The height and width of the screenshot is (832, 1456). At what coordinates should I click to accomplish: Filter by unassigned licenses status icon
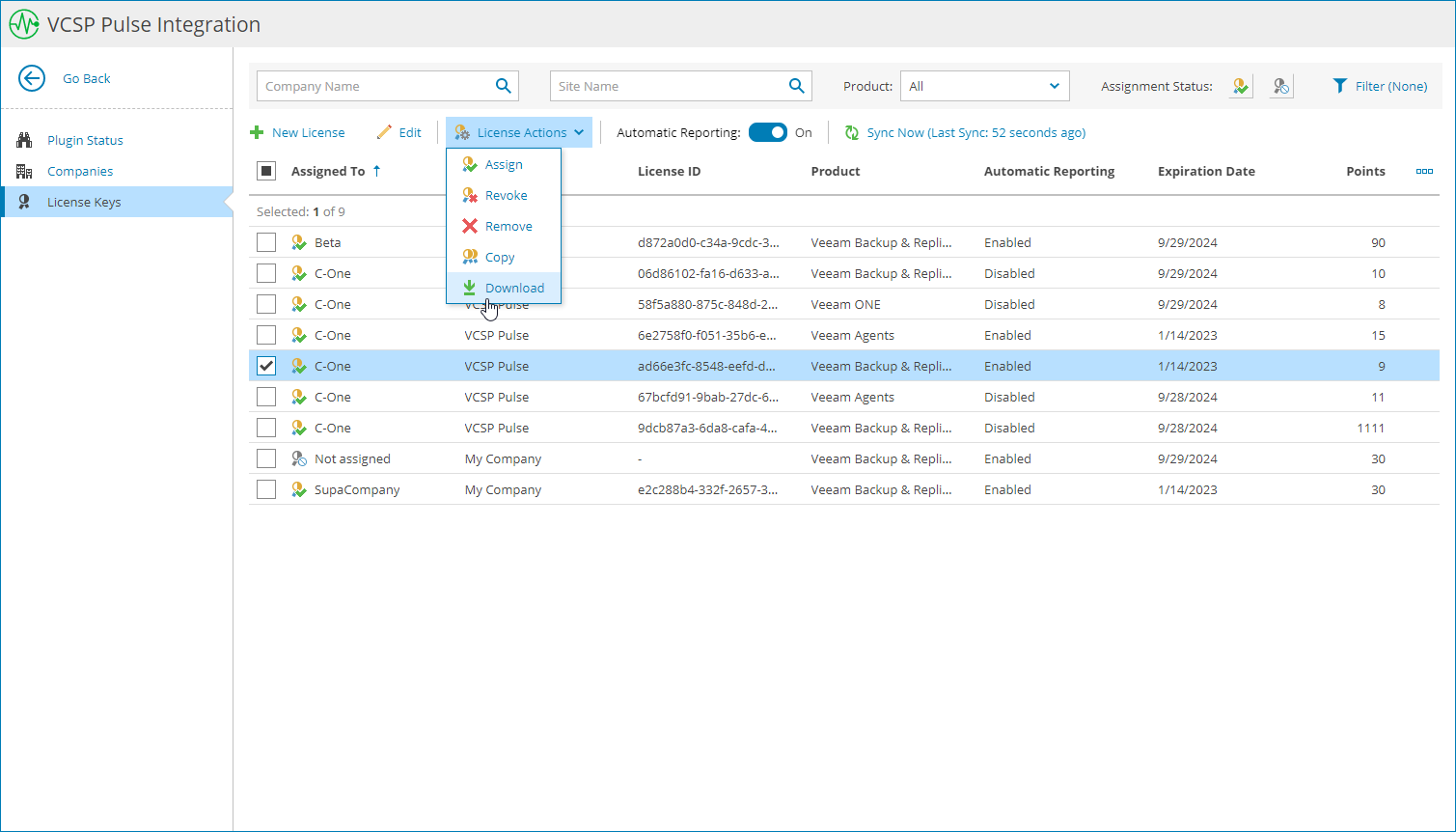point(1281,86)
